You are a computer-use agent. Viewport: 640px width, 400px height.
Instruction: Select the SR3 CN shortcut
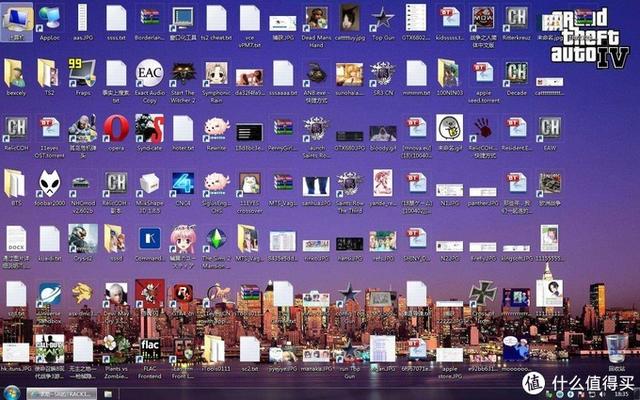(x=383, y=73)
